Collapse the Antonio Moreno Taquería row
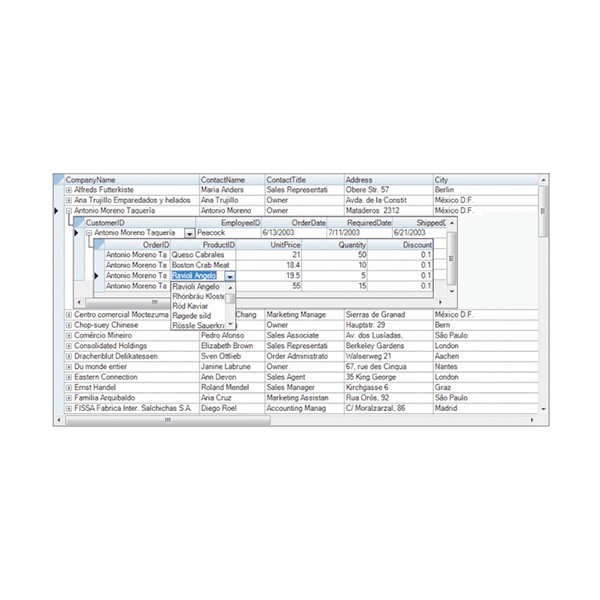The width and height of the screenshot is (600, 600). 69,211
